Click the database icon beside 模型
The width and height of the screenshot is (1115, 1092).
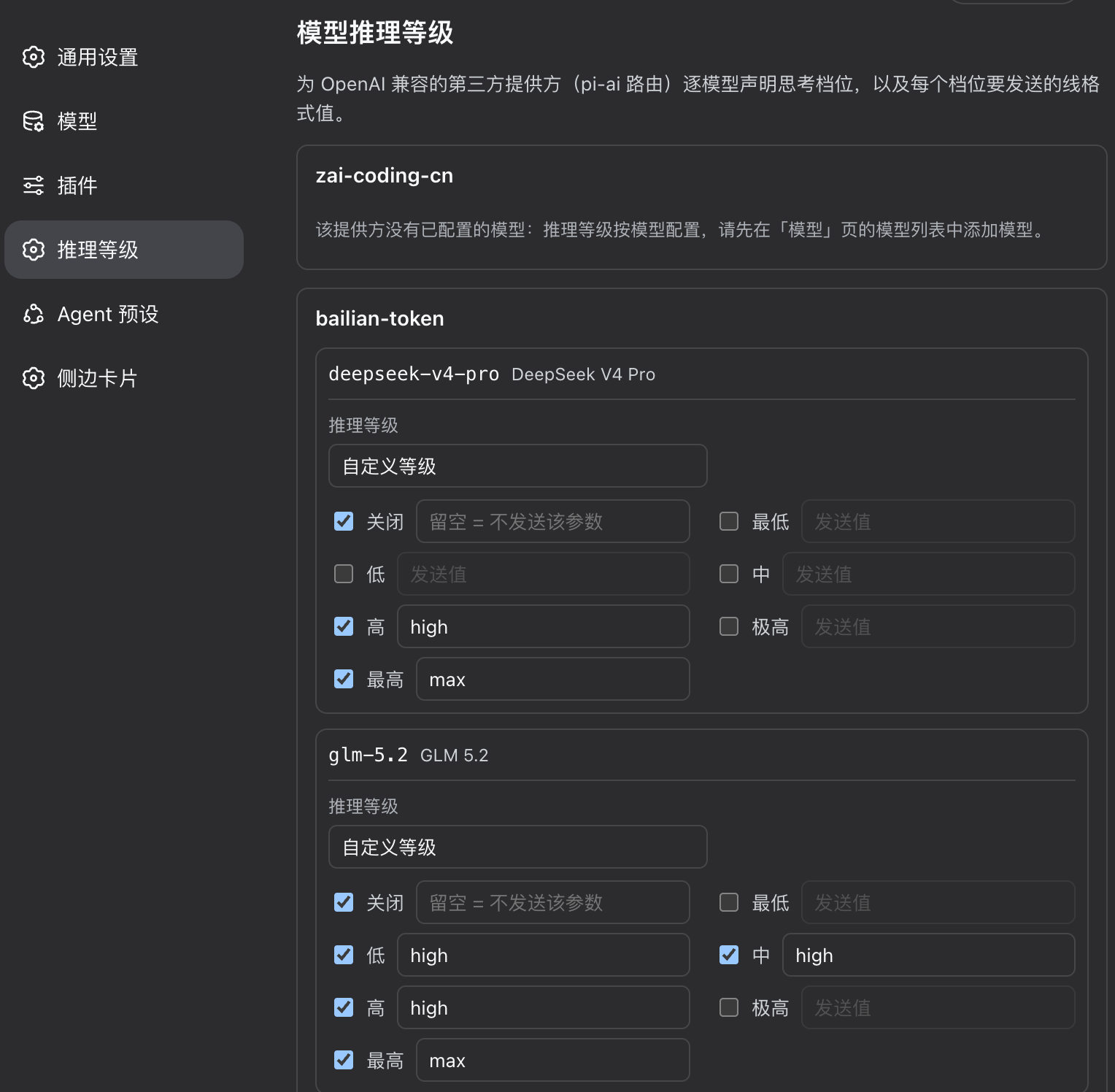pyautogui.click(x=34, y=121)
